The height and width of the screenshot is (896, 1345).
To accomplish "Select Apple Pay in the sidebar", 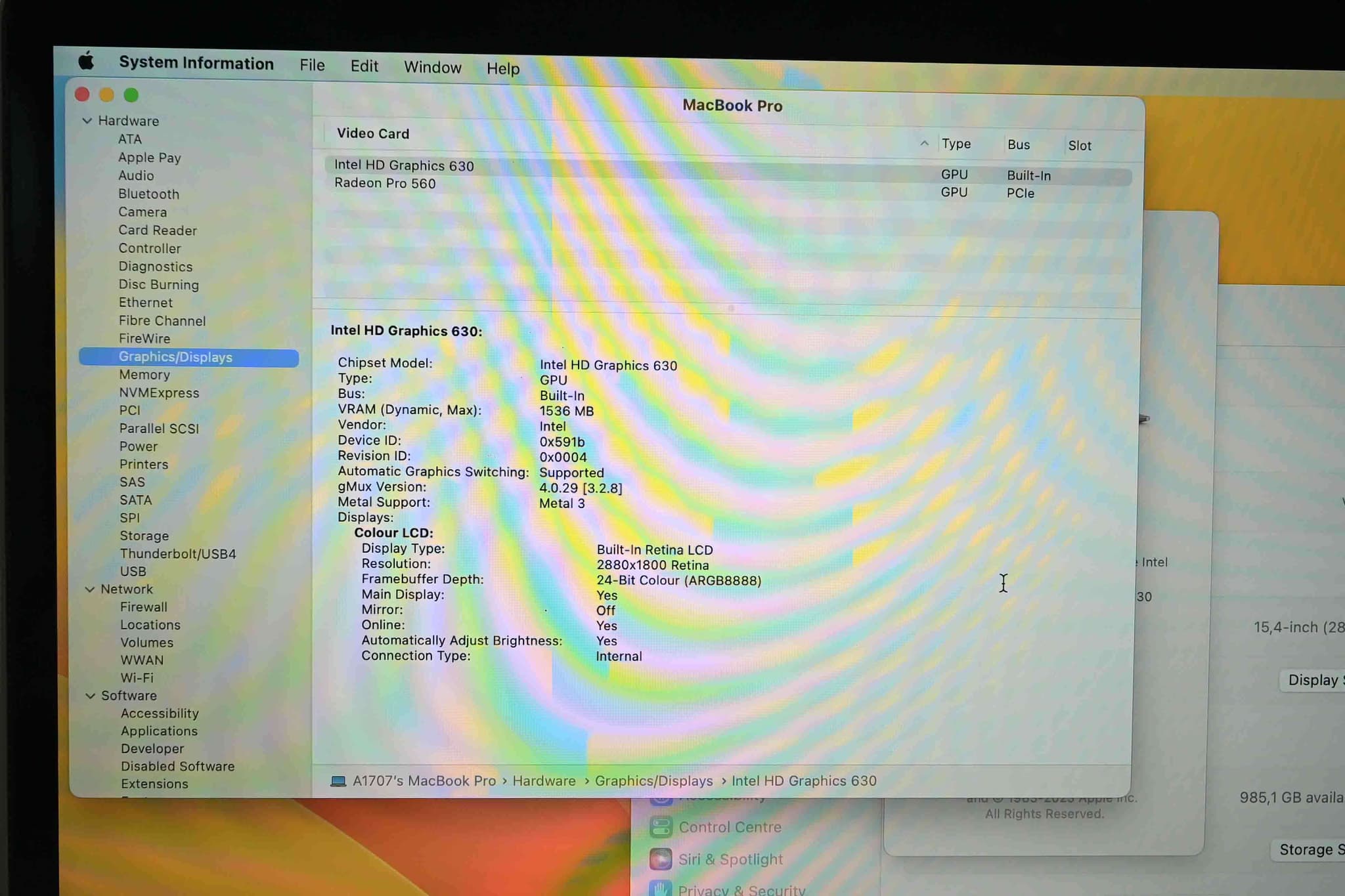I will [x=150, y=158].
